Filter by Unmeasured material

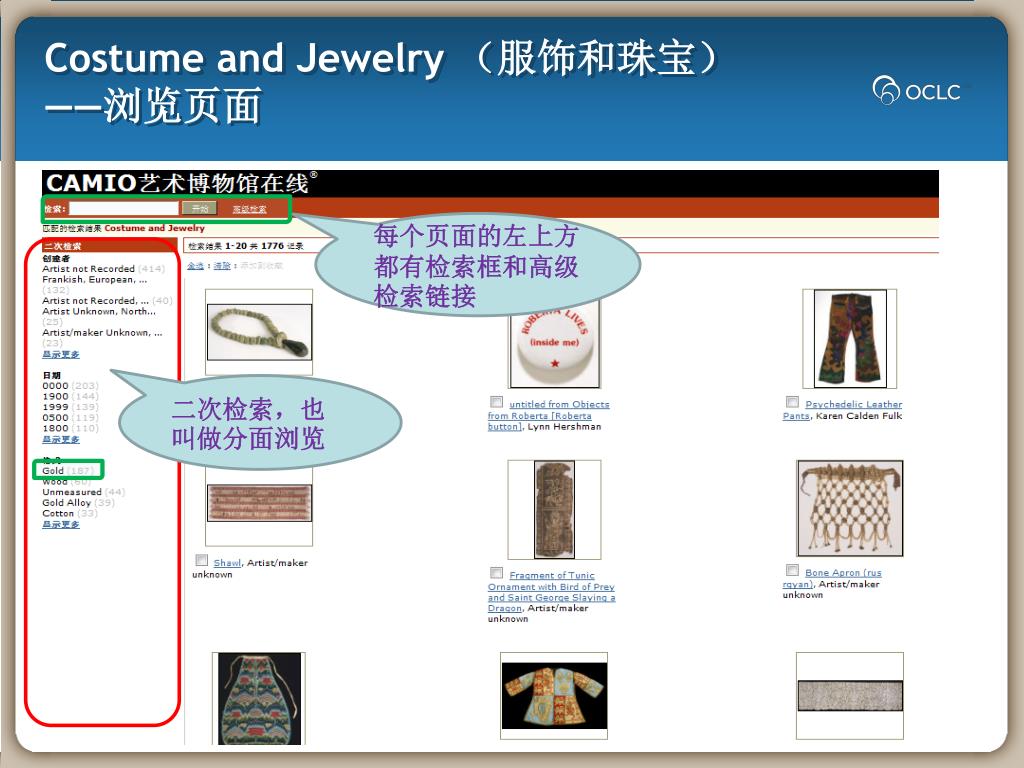[83, 492]
